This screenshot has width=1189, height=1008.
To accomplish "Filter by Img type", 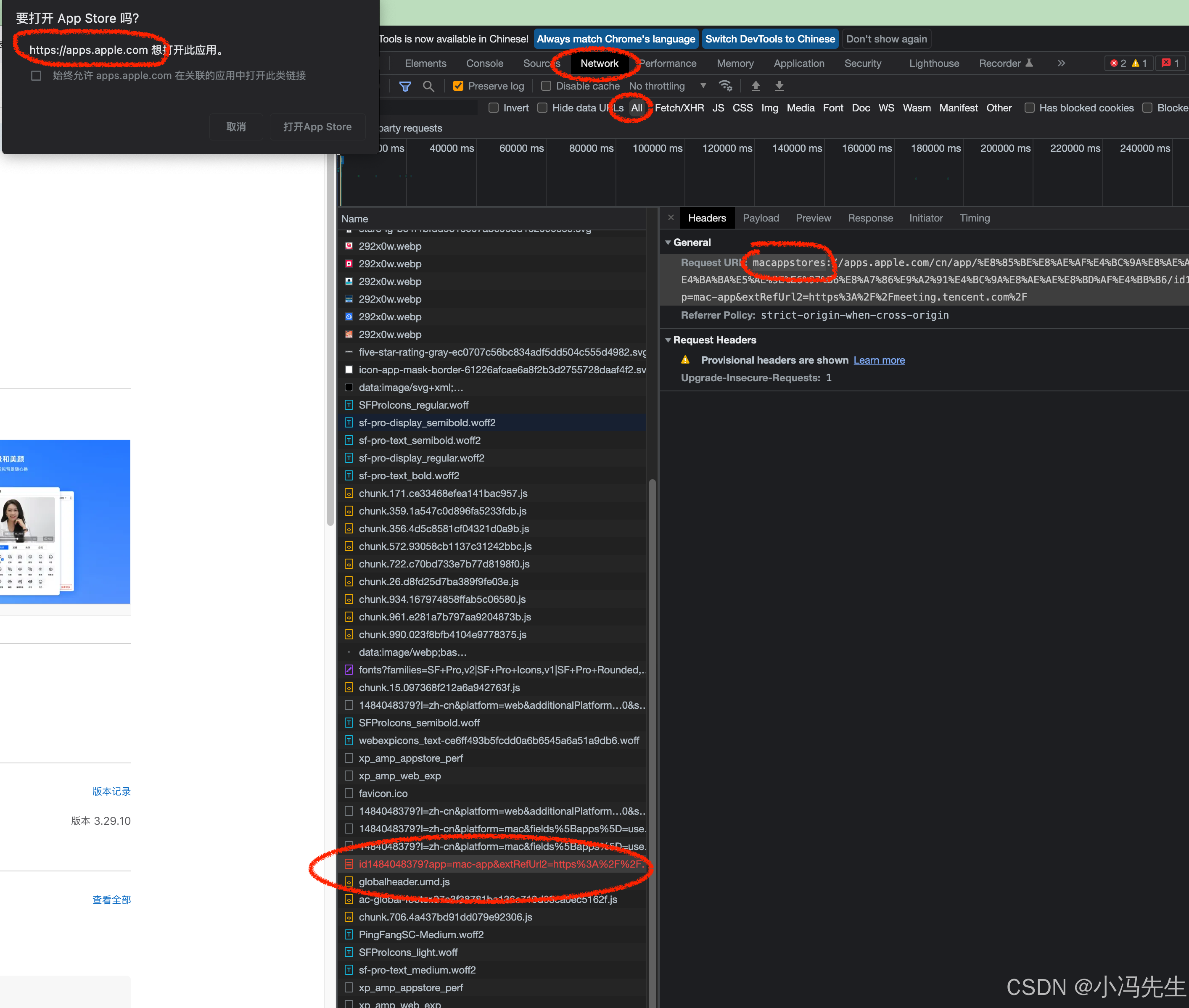I will [x=769, y=108].
